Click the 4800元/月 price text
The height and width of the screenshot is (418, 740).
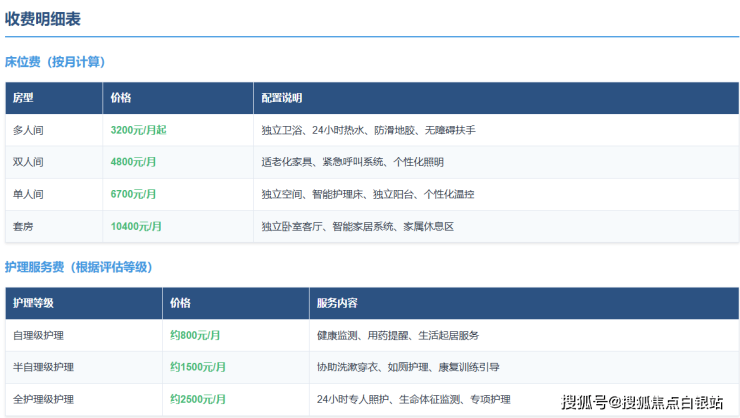[x=134, y=162]
